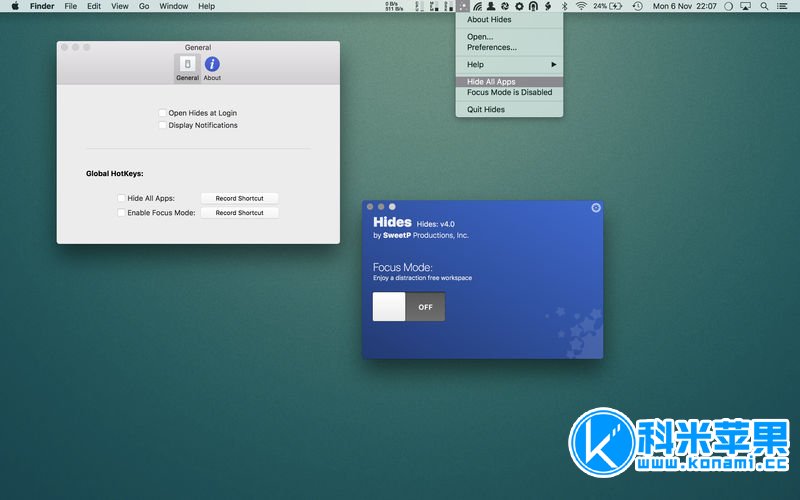Choose Open… from the Hides menu

tap(509, 37)
